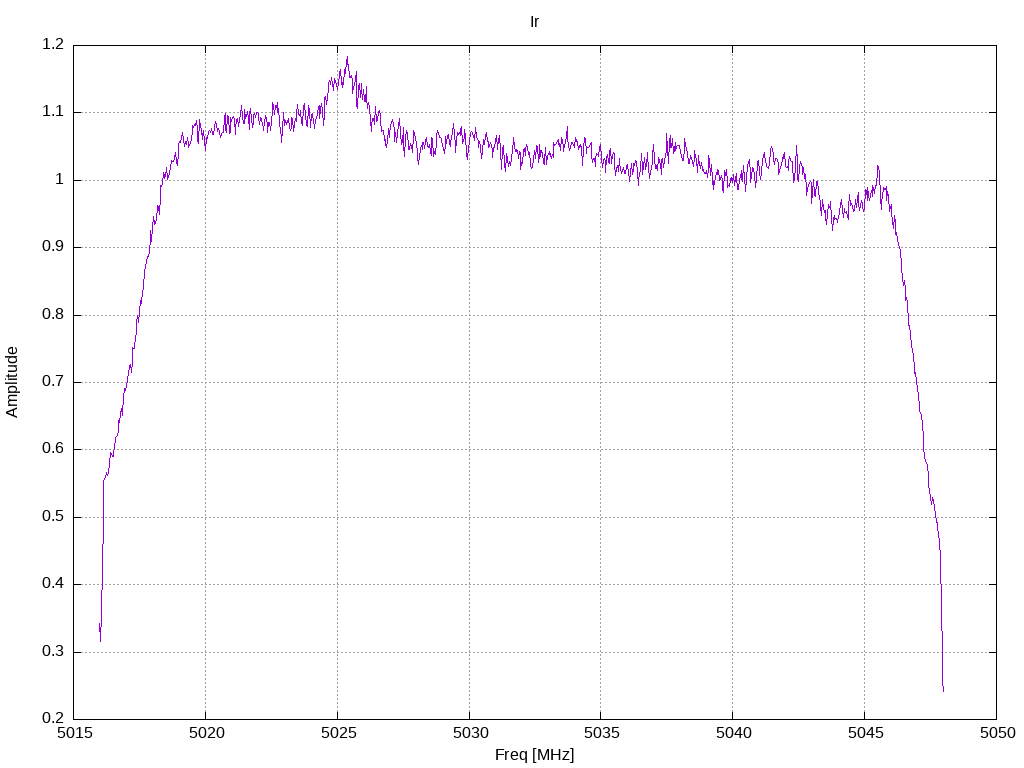This screenshot has width=1024, height=768.
Task: Click the 5050 x-axis tick label
Action: coord(996,733)
